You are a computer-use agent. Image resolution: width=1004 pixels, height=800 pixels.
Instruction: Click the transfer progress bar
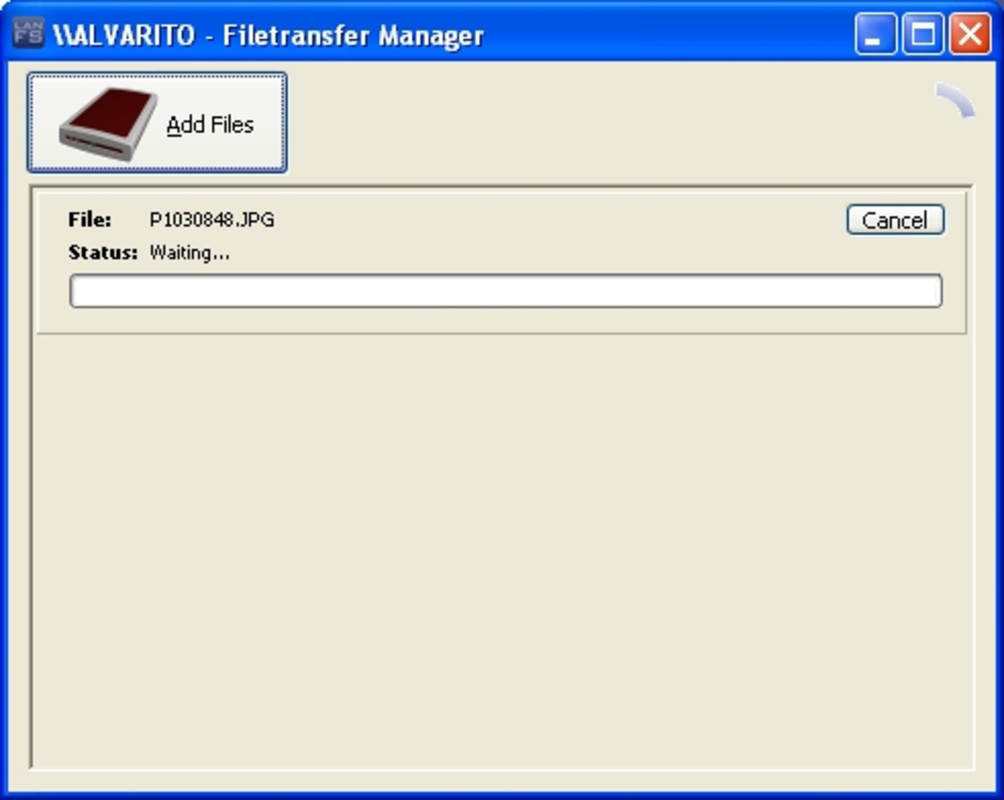(x=506, y=291)
